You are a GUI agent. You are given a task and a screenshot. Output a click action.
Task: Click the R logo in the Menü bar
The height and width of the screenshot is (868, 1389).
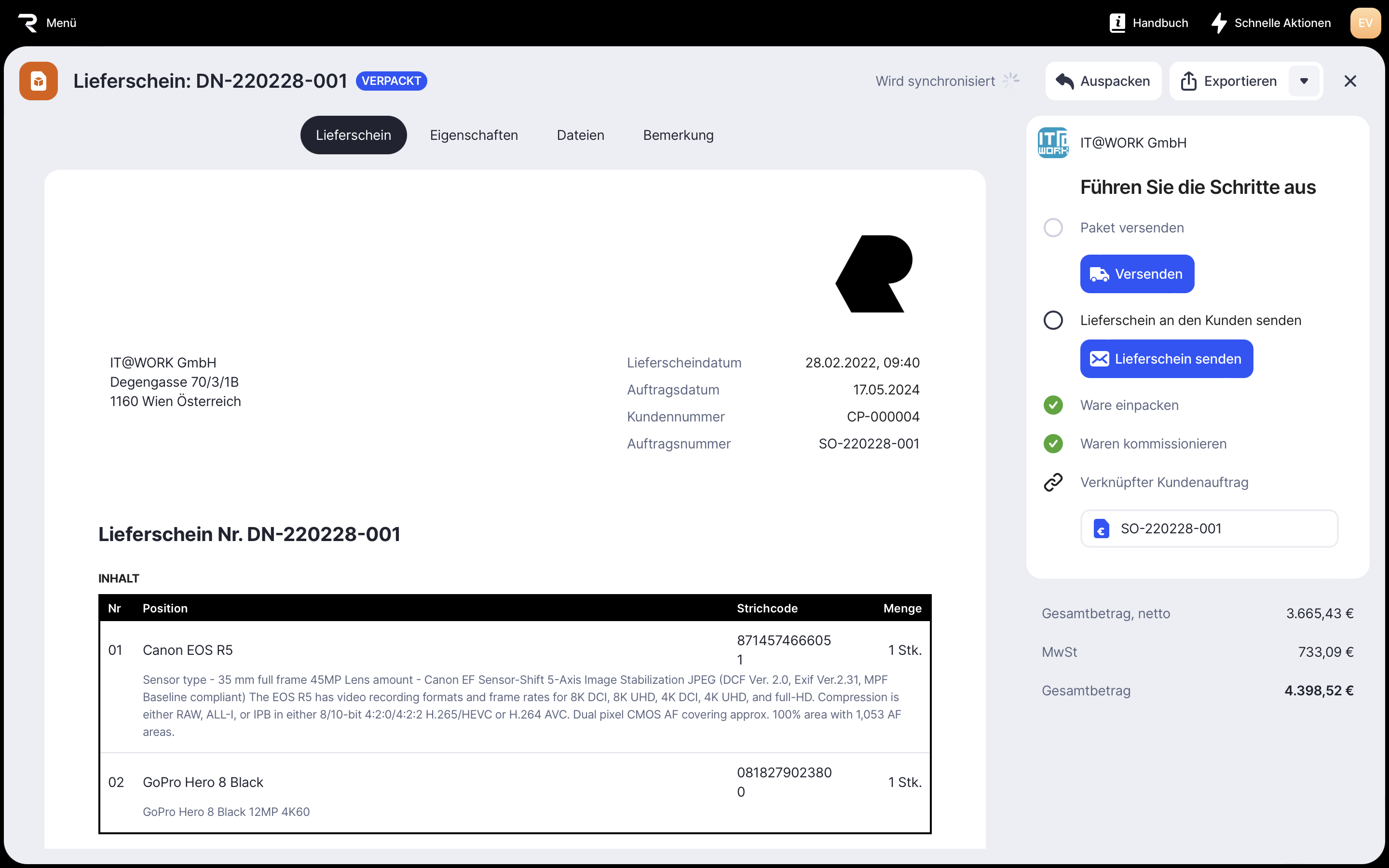[x=27, y=23]
